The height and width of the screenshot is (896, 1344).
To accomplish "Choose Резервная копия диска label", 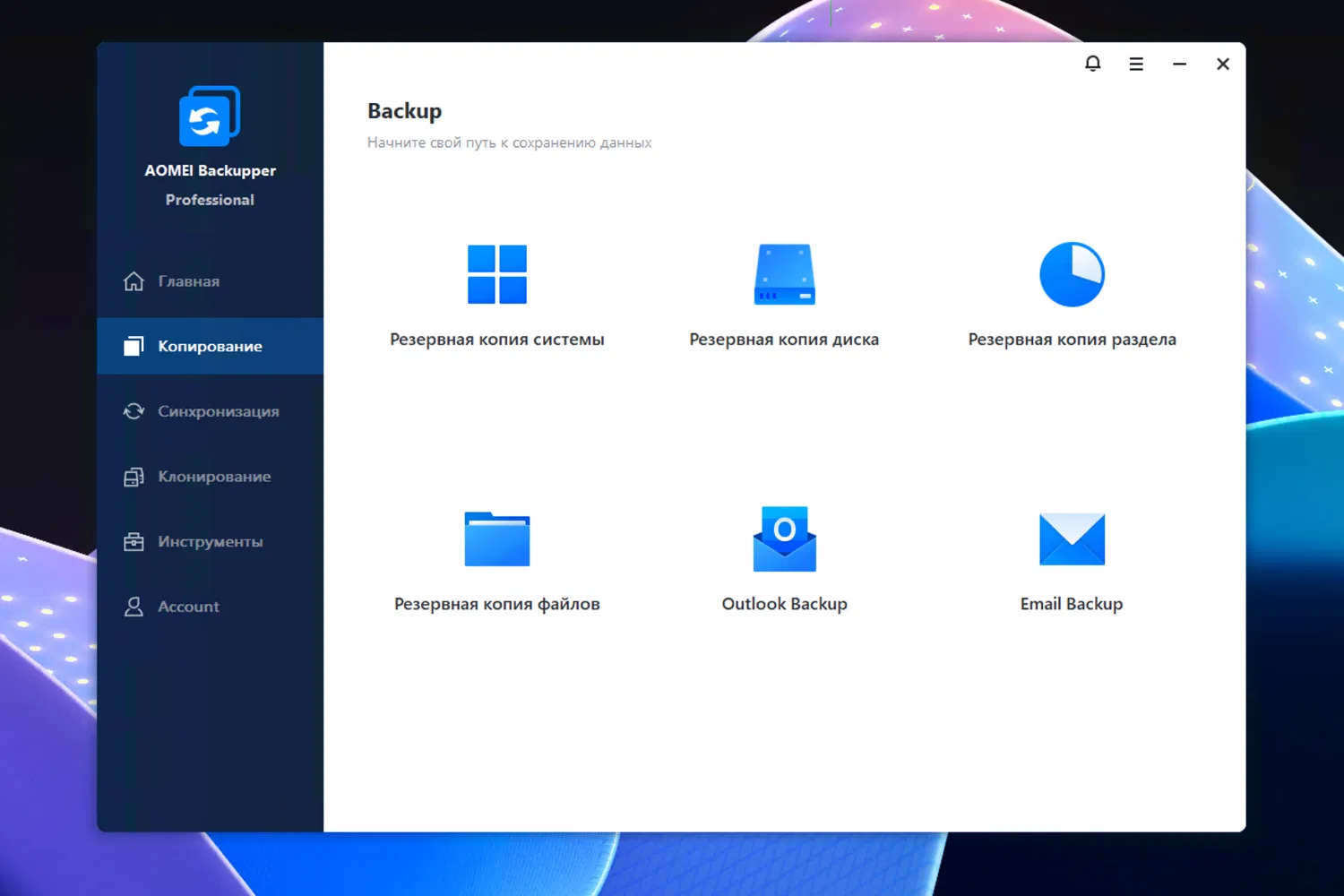I will point(784,340).
